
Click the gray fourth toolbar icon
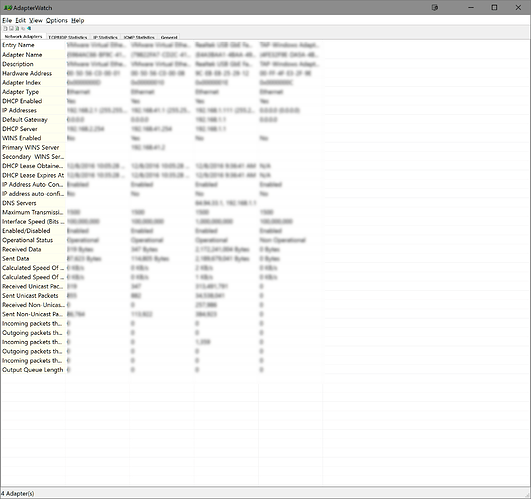pos(23,28)
